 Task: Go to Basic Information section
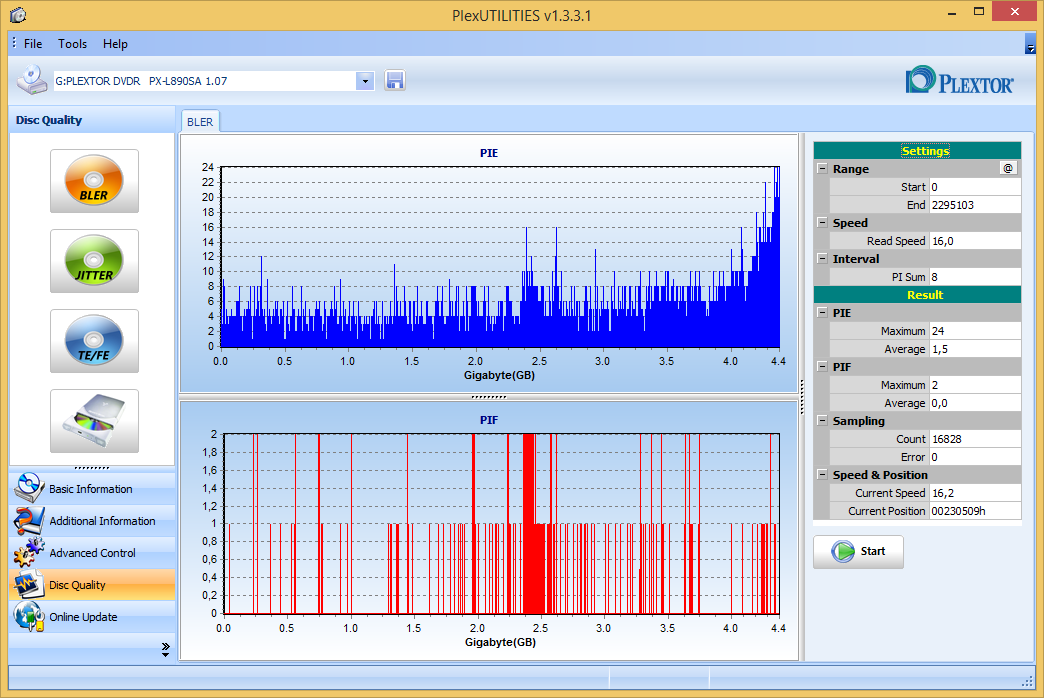point(91,489)
